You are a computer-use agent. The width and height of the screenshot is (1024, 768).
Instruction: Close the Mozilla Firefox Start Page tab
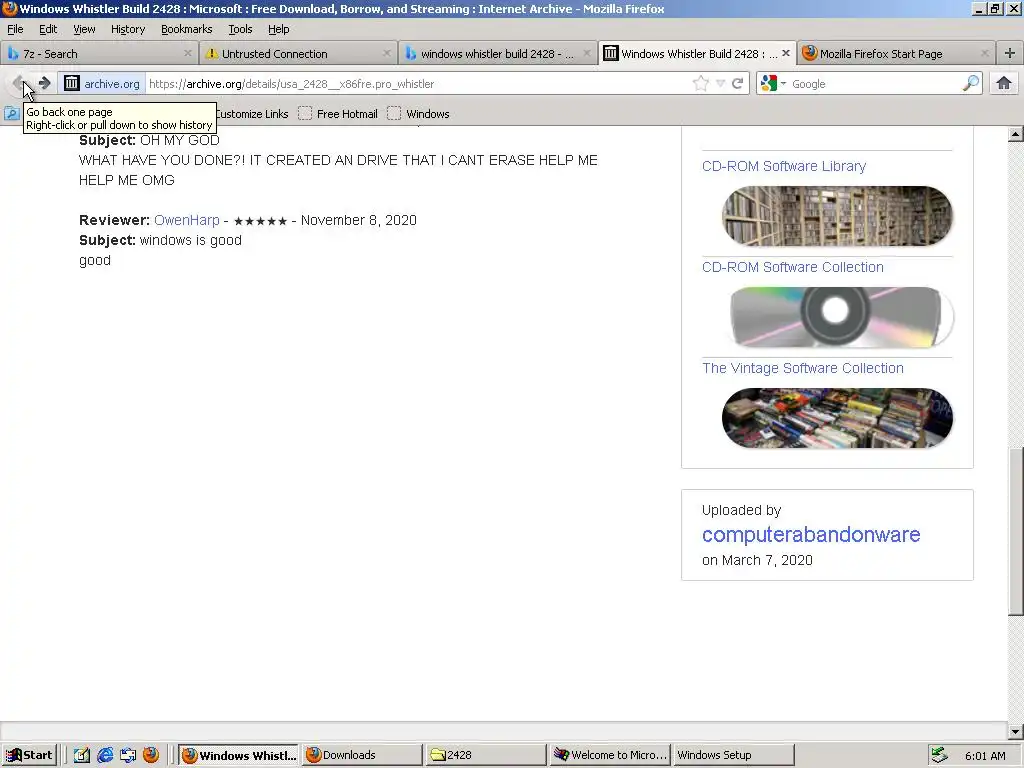(985, 54)
